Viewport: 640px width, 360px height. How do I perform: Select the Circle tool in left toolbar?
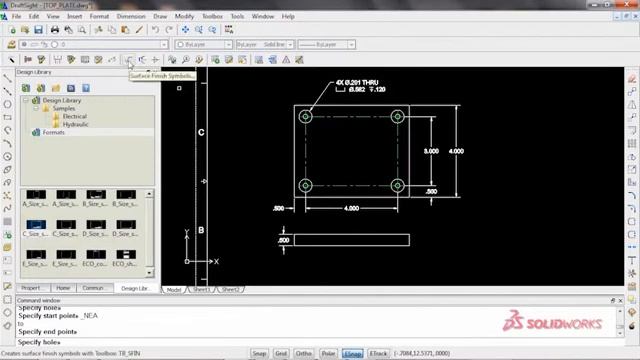pos(7,104)
